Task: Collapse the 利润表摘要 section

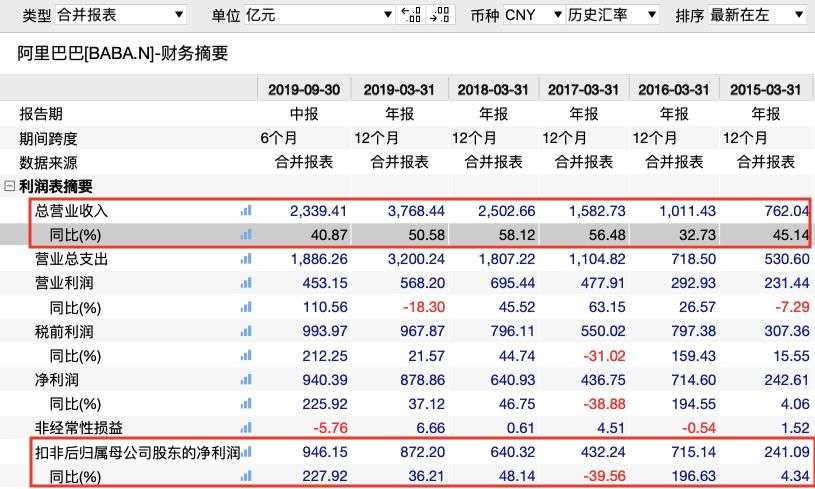Action: tap(9, 186)
